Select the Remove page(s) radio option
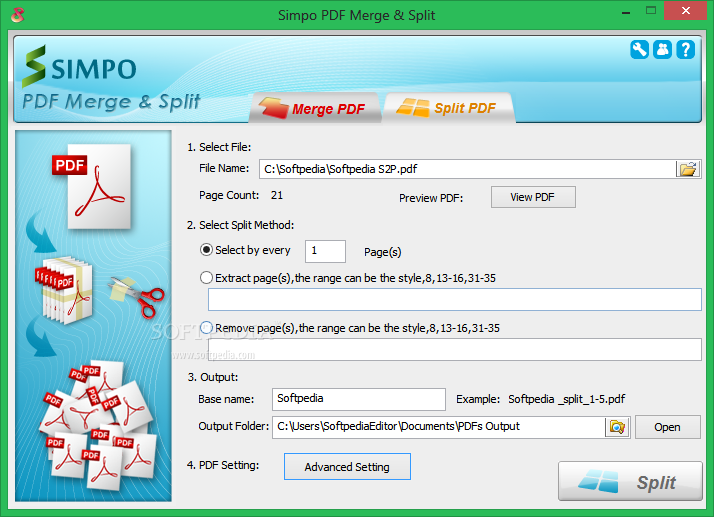This screenshot has height=517, width=714. 206,328
